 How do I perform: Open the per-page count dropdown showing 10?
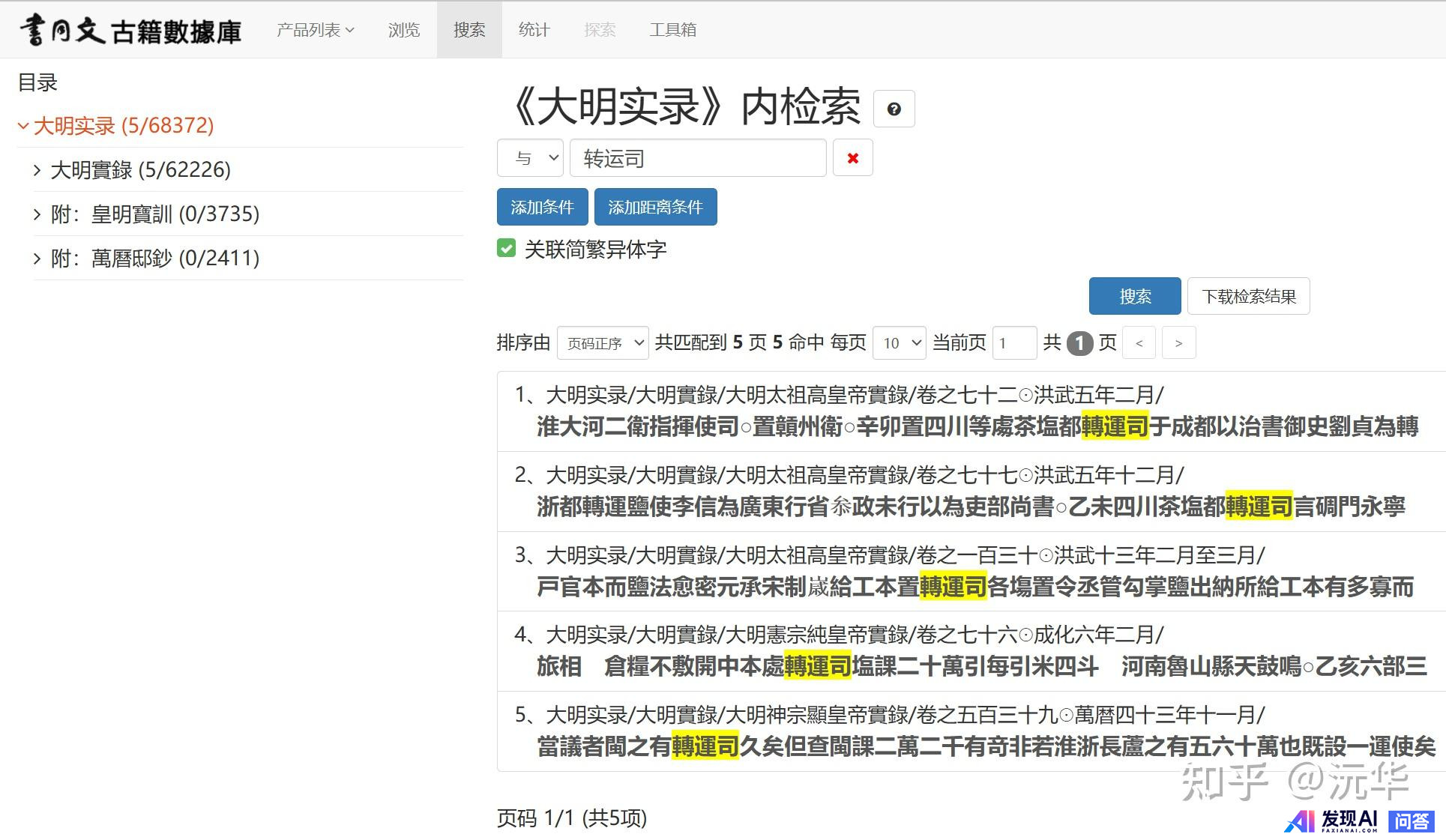coord(900,343)
